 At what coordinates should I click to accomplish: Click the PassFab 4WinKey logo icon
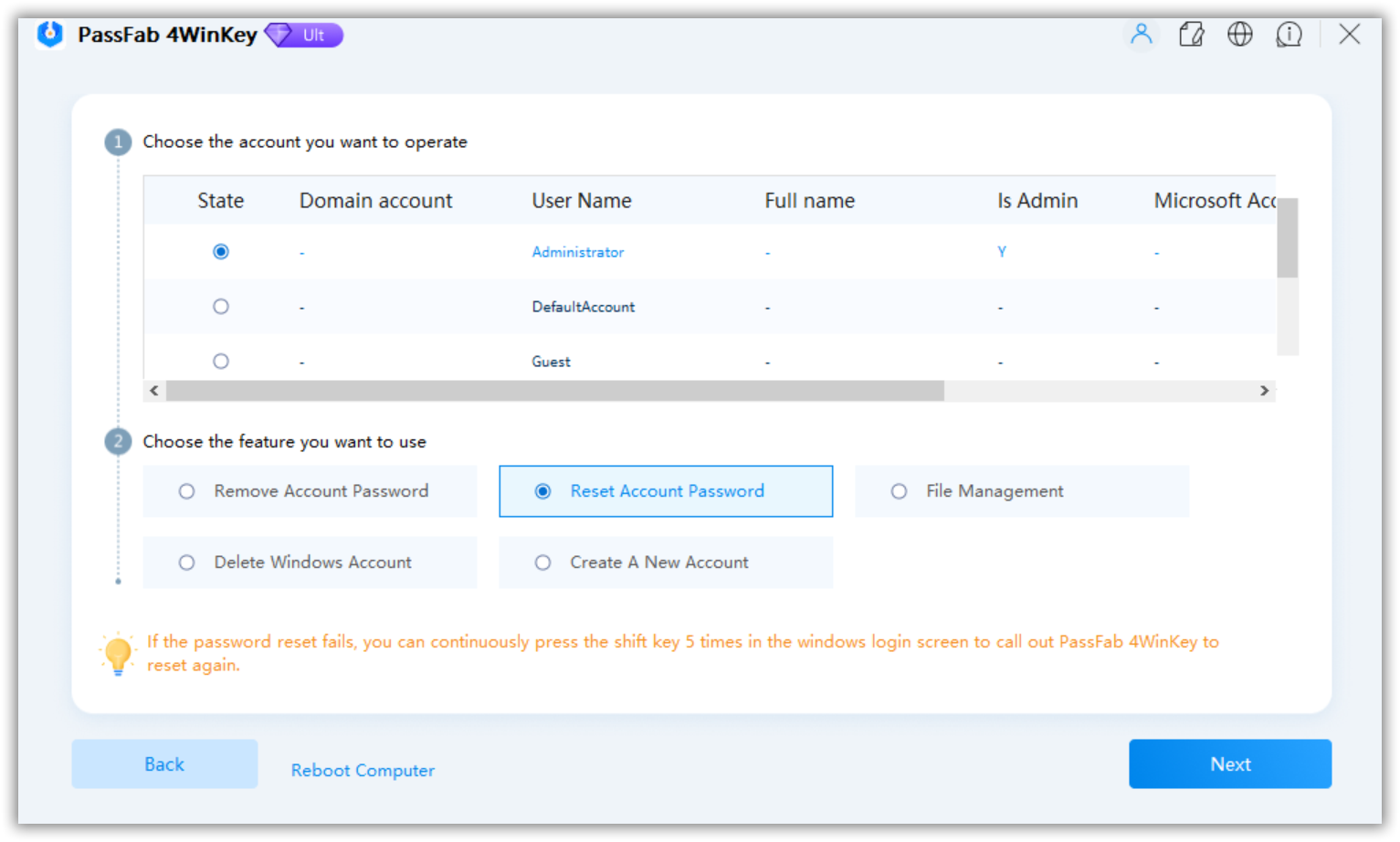pyautogui.click(x=50, y=34)
